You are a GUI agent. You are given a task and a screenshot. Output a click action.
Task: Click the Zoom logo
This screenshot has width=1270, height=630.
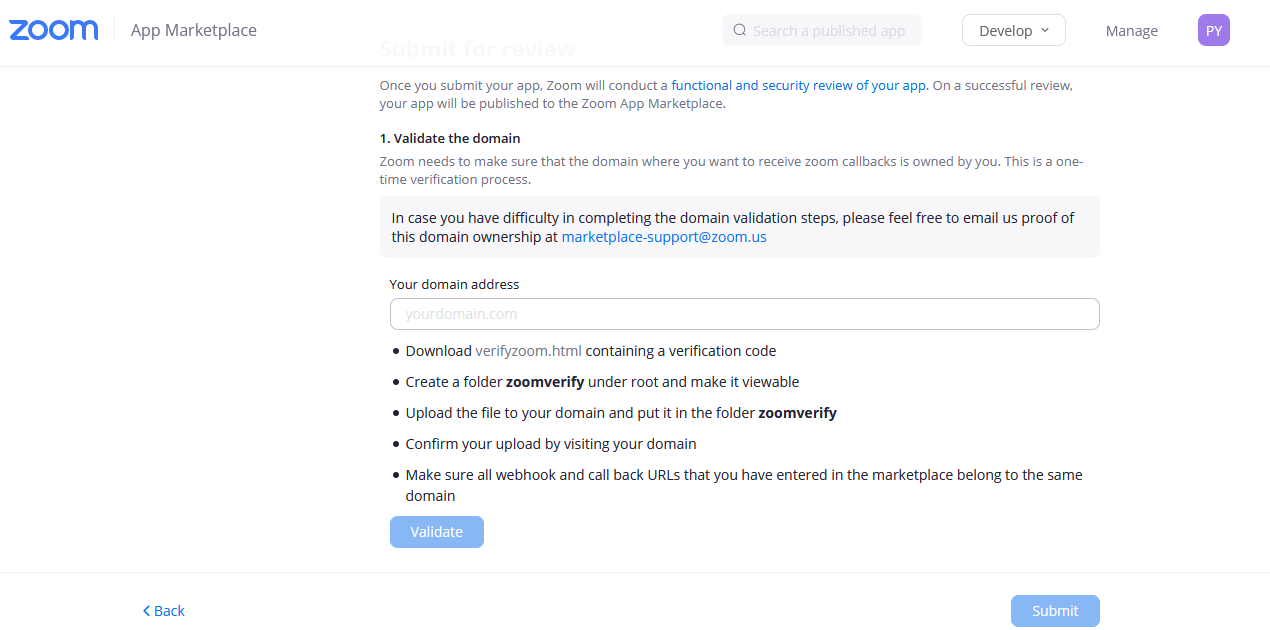pos(54,30)
